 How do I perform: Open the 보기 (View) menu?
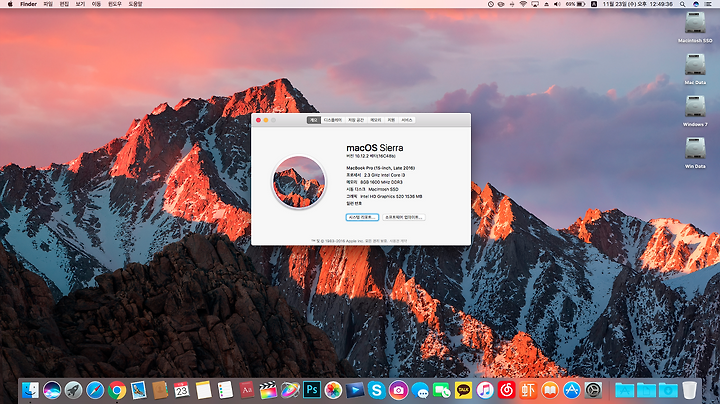tap(80, 4)
